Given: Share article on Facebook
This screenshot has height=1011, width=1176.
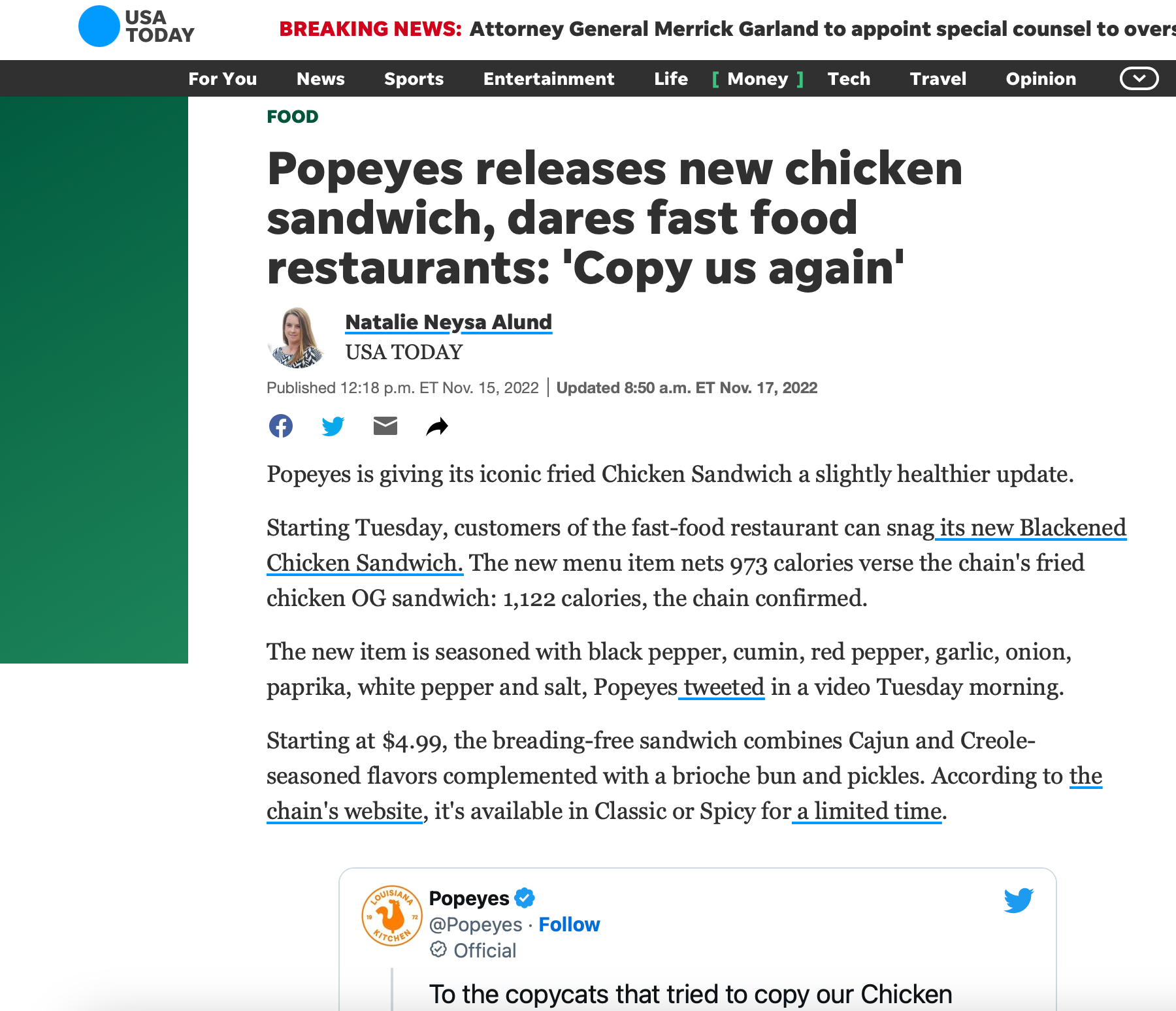Looking at the screenshot, I should pyautogui.click(x=281, y=426).
